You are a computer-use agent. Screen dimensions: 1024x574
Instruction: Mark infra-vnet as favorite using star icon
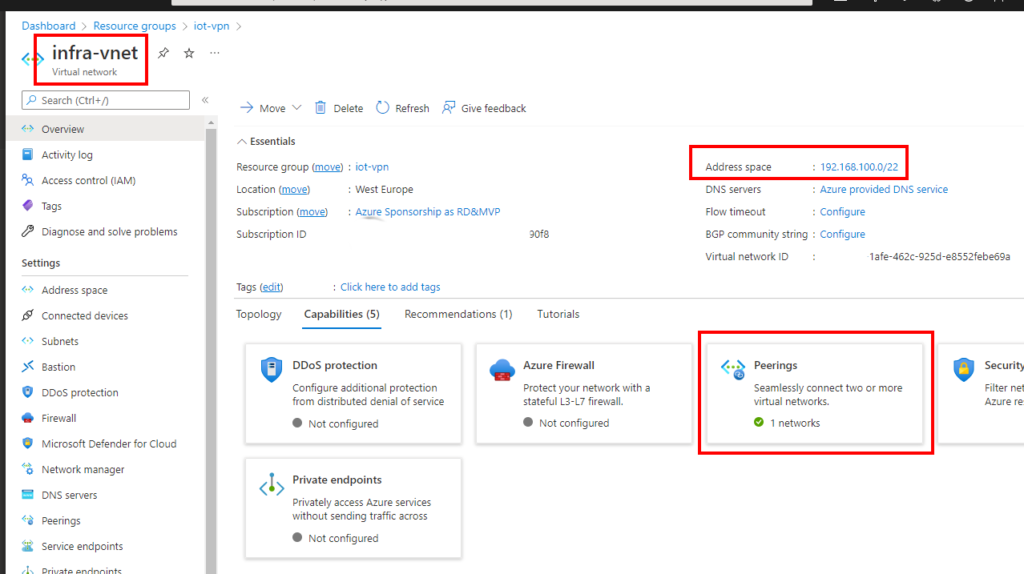click(189, 53)
